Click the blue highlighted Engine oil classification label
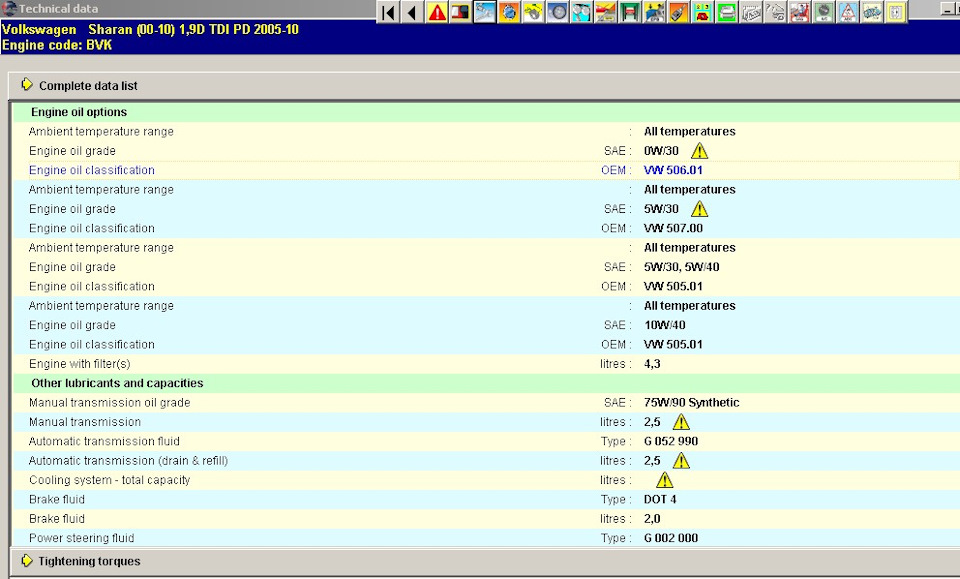 pyautogui.click(x=92, y=170)
